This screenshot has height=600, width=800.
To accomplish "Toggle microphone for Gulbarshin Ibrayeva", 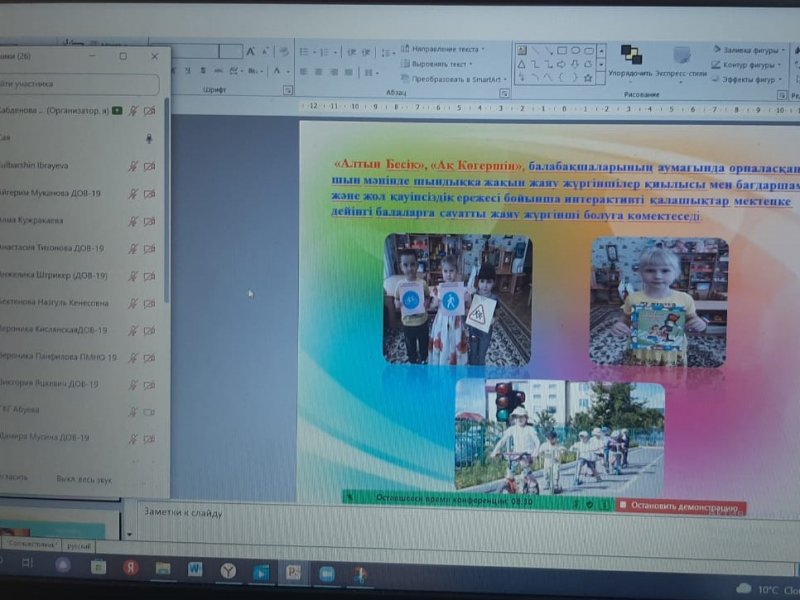I will point(132,166).
